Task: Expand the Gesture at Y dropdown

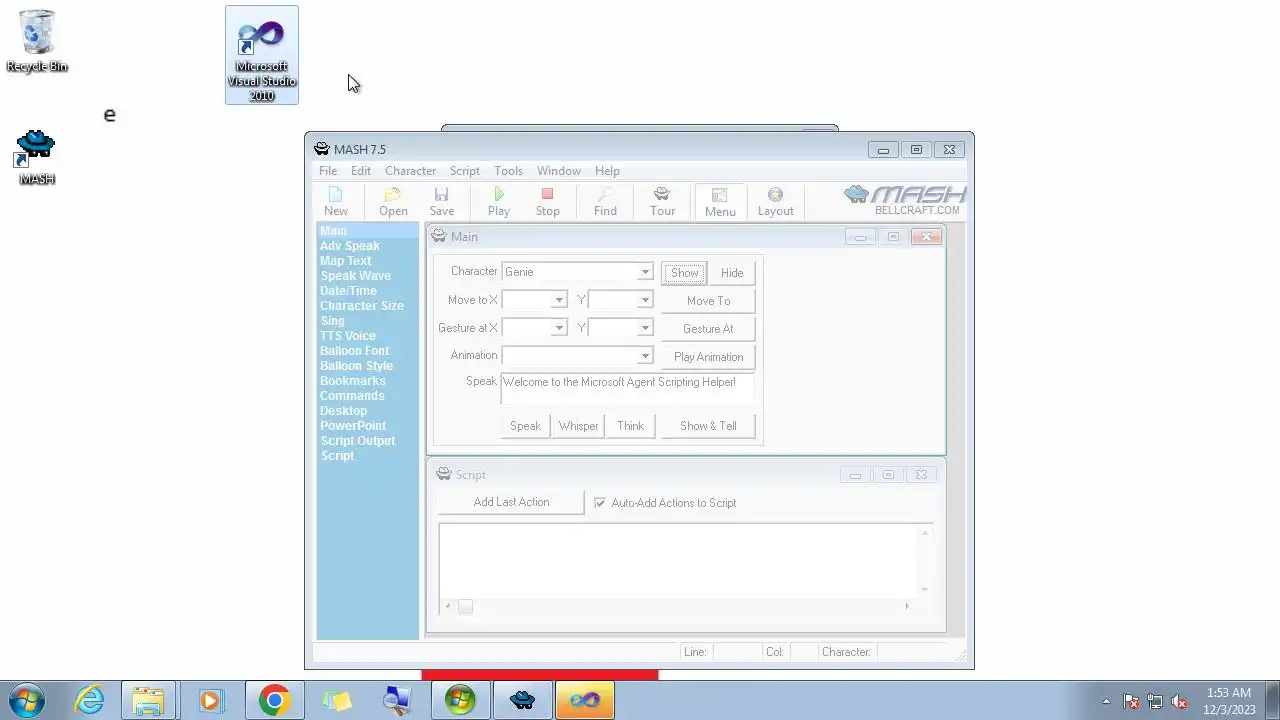Action: pyautogui.click(x=645, y=328)
